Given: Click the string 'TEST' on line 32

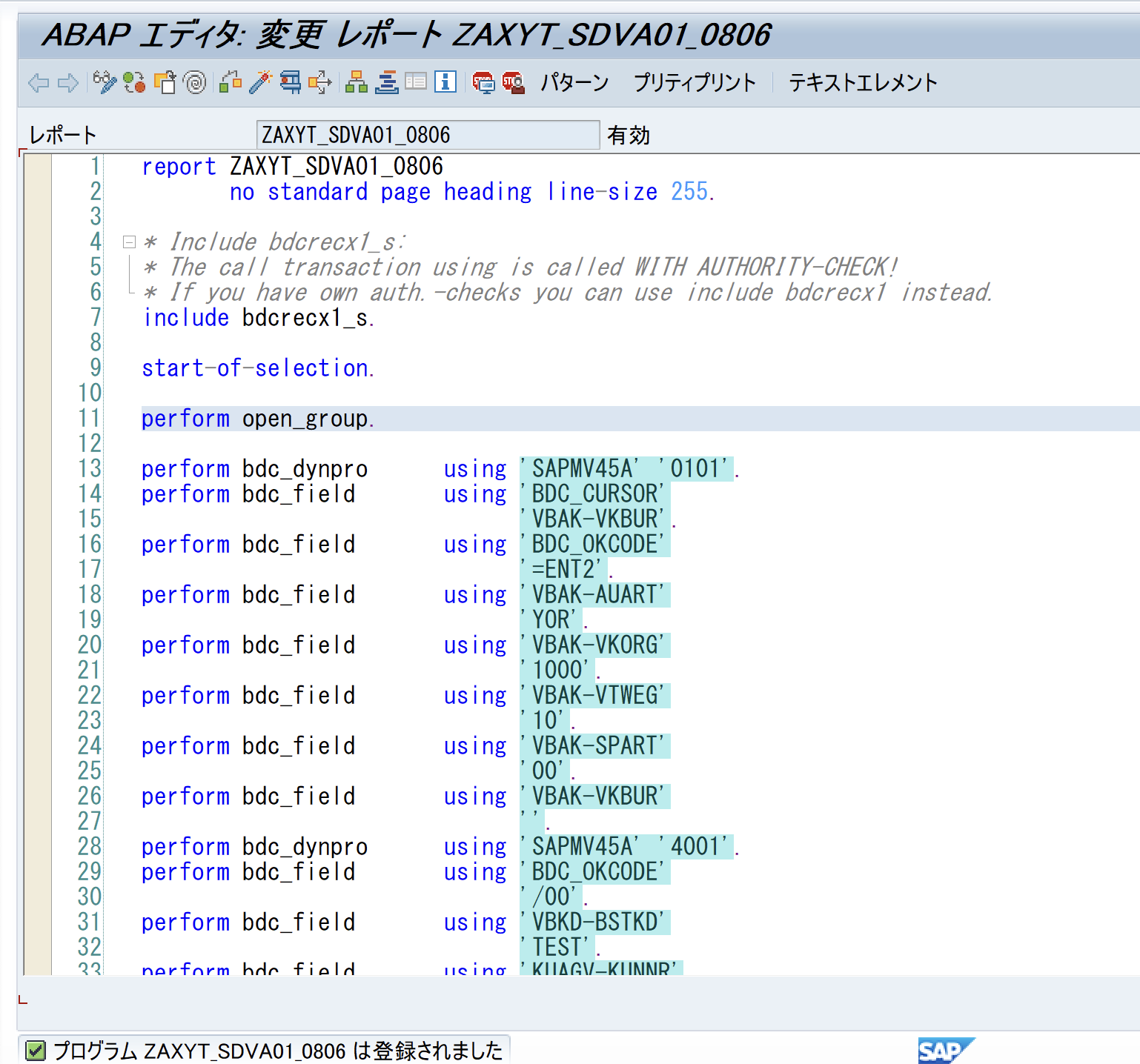Looking at the screenshot, I should 557,948.
